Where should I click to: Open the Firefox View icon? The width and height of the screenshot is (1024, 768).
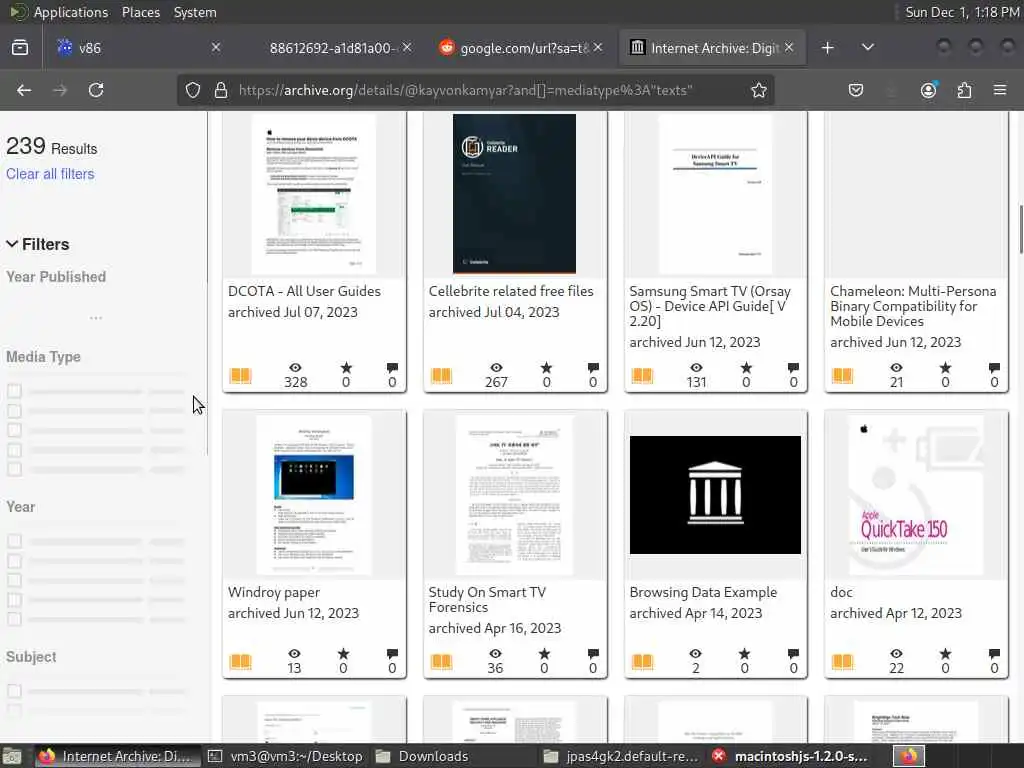20,48
